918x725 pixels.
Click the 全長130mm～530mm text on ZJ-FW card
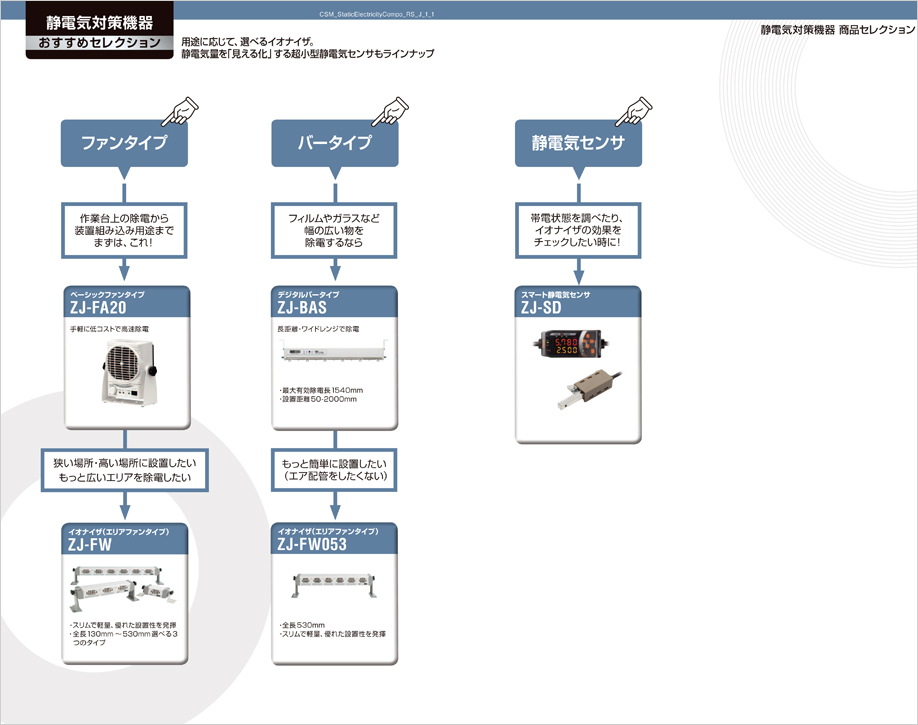(124, 638)
